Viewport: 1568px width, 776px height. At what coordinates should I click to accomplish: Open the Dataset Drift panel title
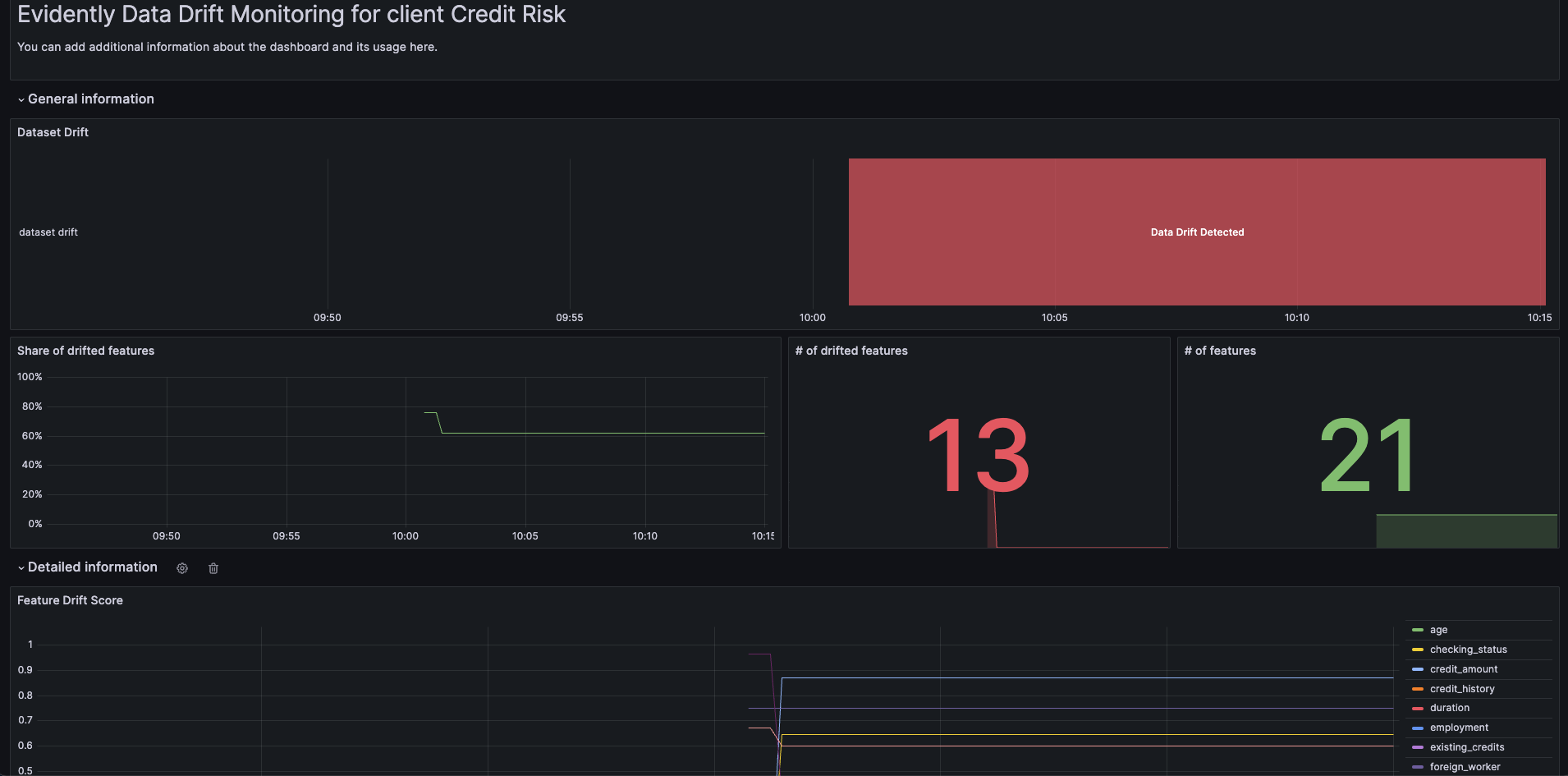point(53,132)
